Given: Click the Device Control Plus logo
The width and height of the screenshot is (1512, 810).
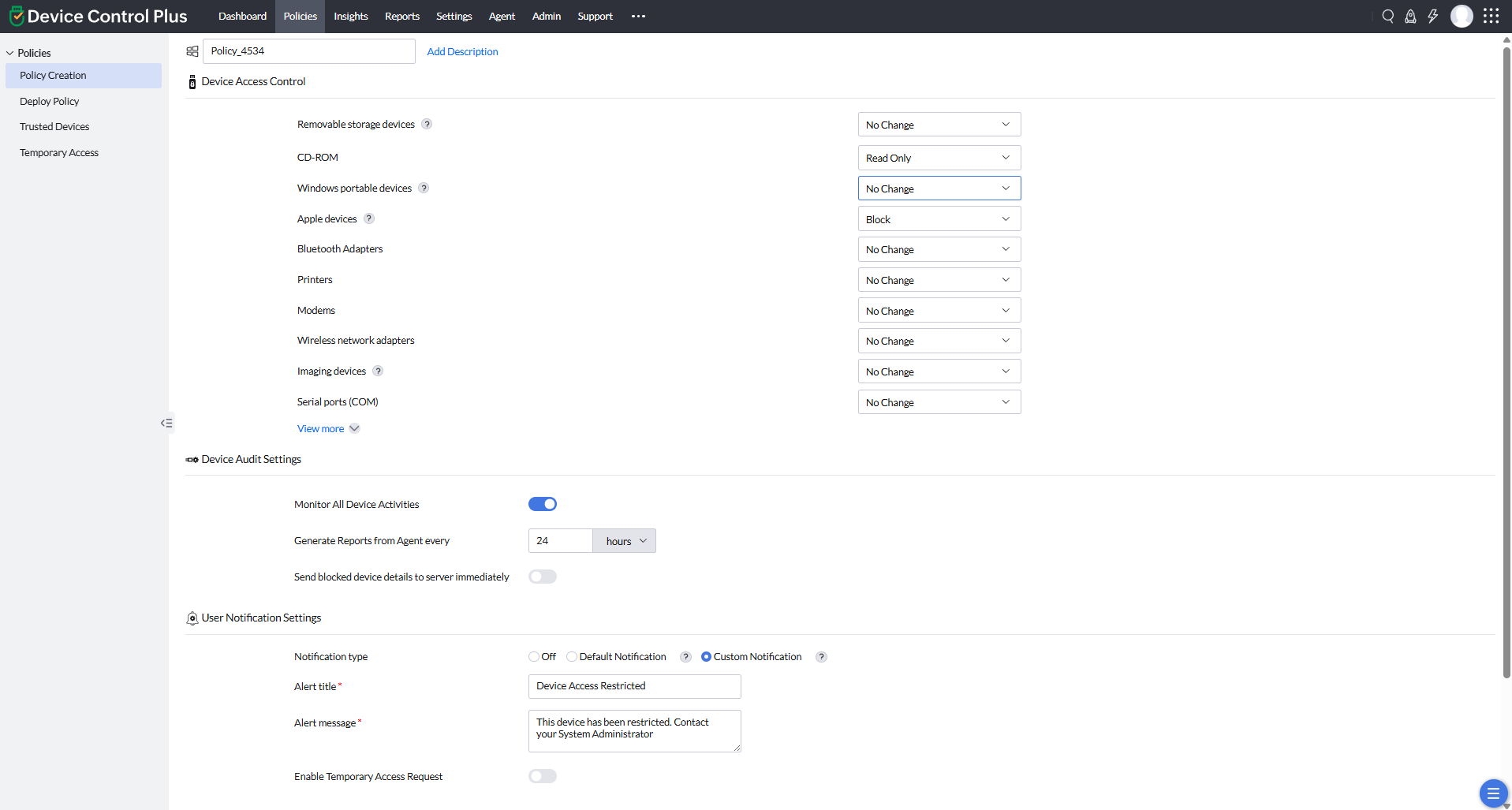Looking at the screenshot, I should click(x=99, y=16).
